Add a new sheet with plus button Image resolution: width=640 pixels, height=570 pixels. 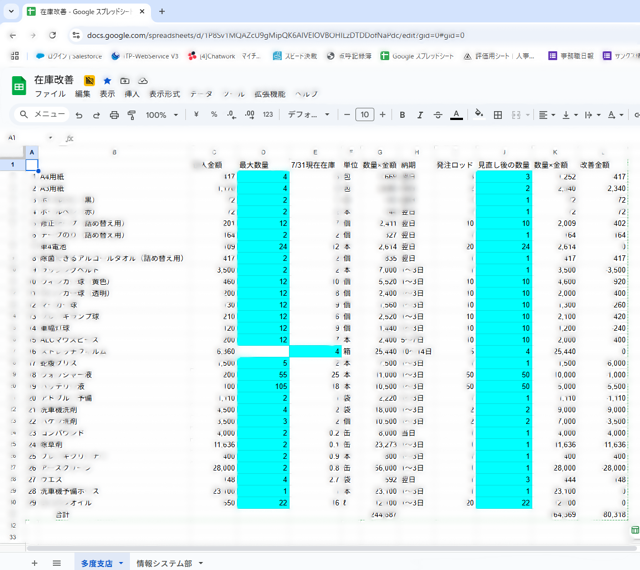[x=35, y=563]
